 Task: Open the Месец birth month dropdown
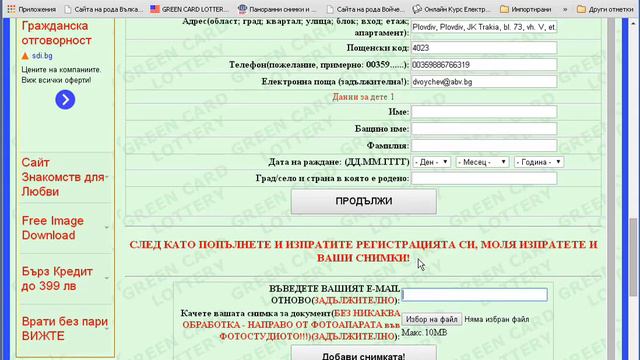(x=482, y=162)
